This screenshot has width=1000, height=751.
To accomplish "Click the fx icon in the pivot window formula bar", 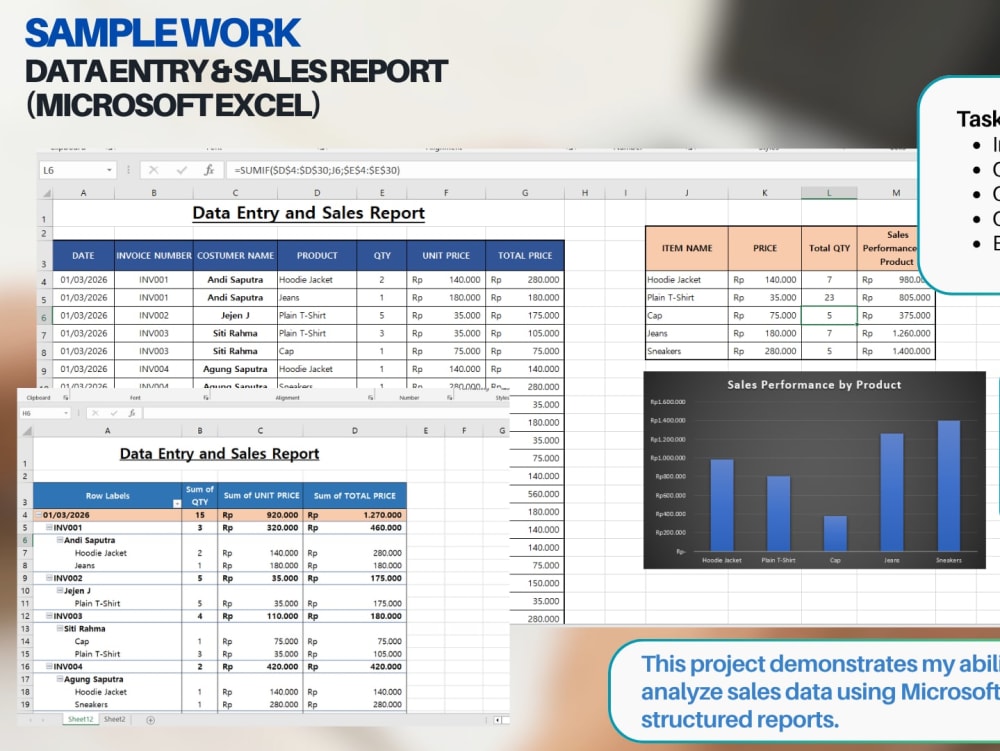I will (132, 413).
